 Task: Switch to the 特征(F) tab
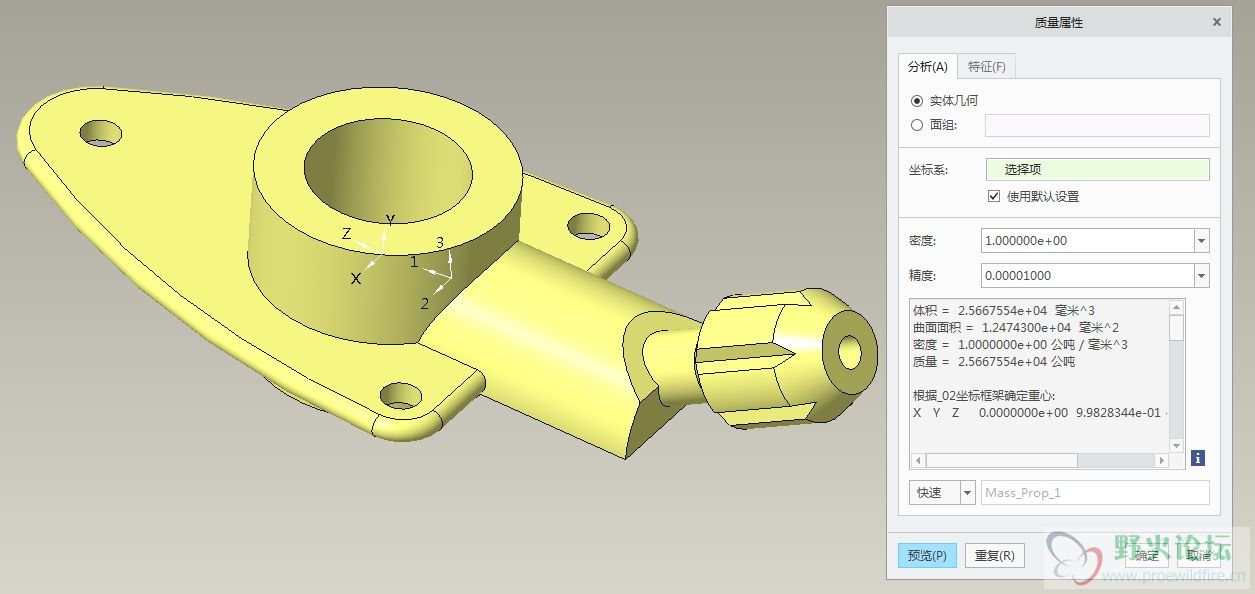987,66
